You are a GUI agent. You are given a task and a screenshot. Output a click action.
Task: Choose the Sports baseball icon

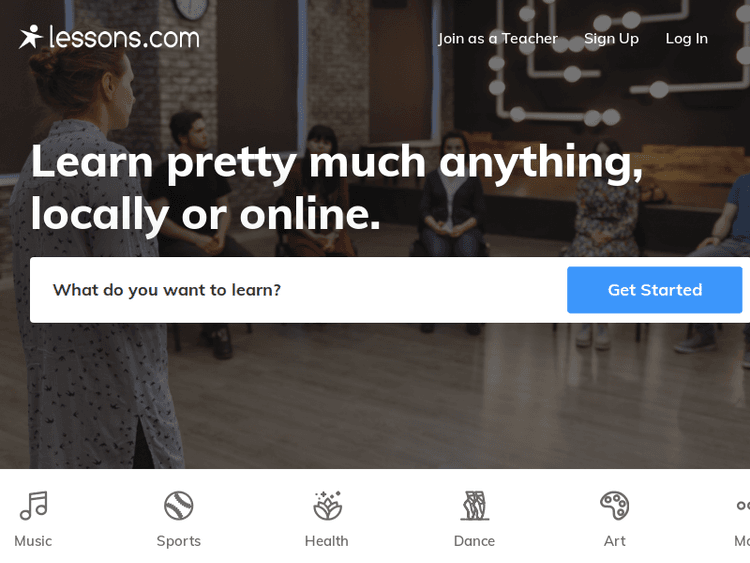[178, 506]
